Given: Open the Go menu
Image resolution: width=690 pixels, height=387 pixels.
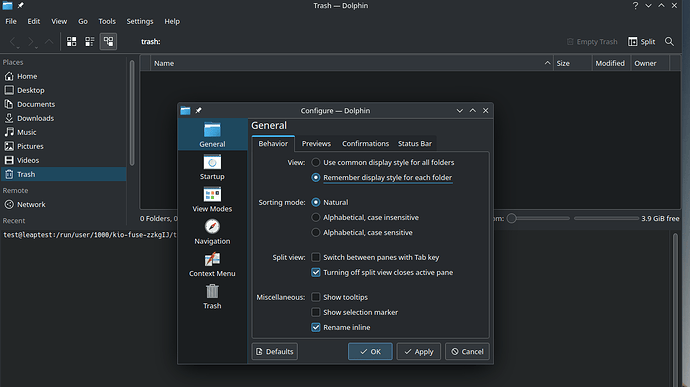Looking at the screenshot, I should click(x=83, y=21).
